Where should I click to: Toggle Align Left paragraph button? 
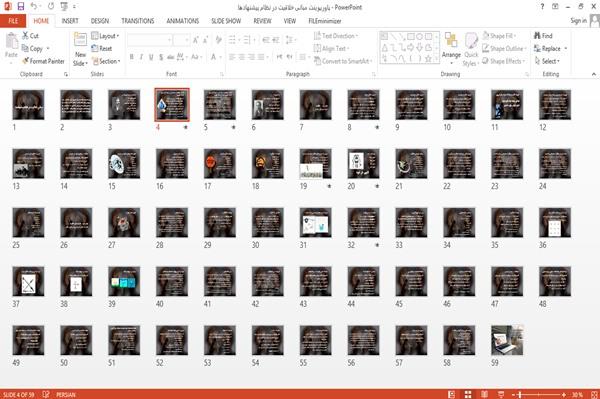232,57
